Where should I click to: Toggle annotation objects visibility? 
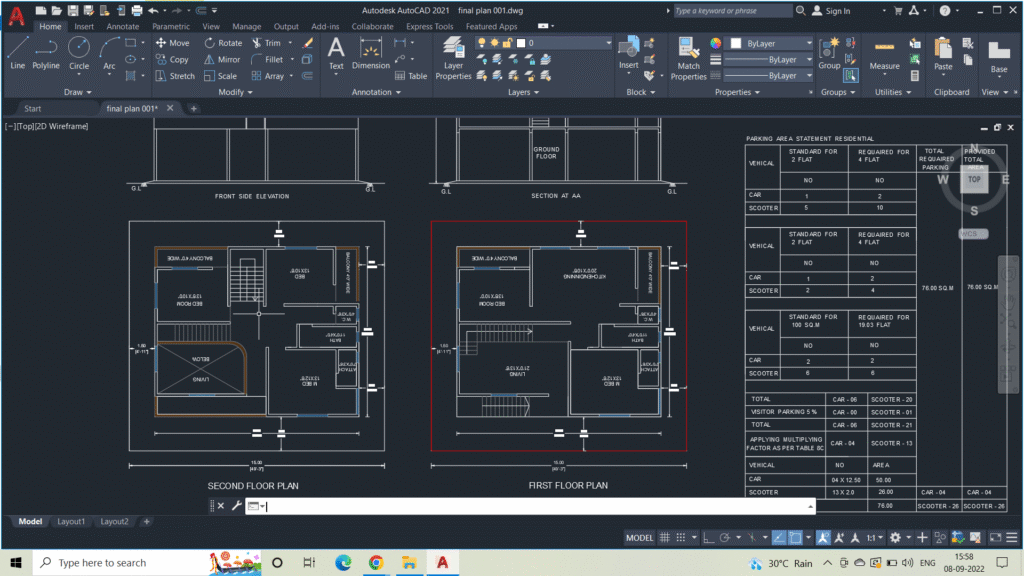[824, 537]
